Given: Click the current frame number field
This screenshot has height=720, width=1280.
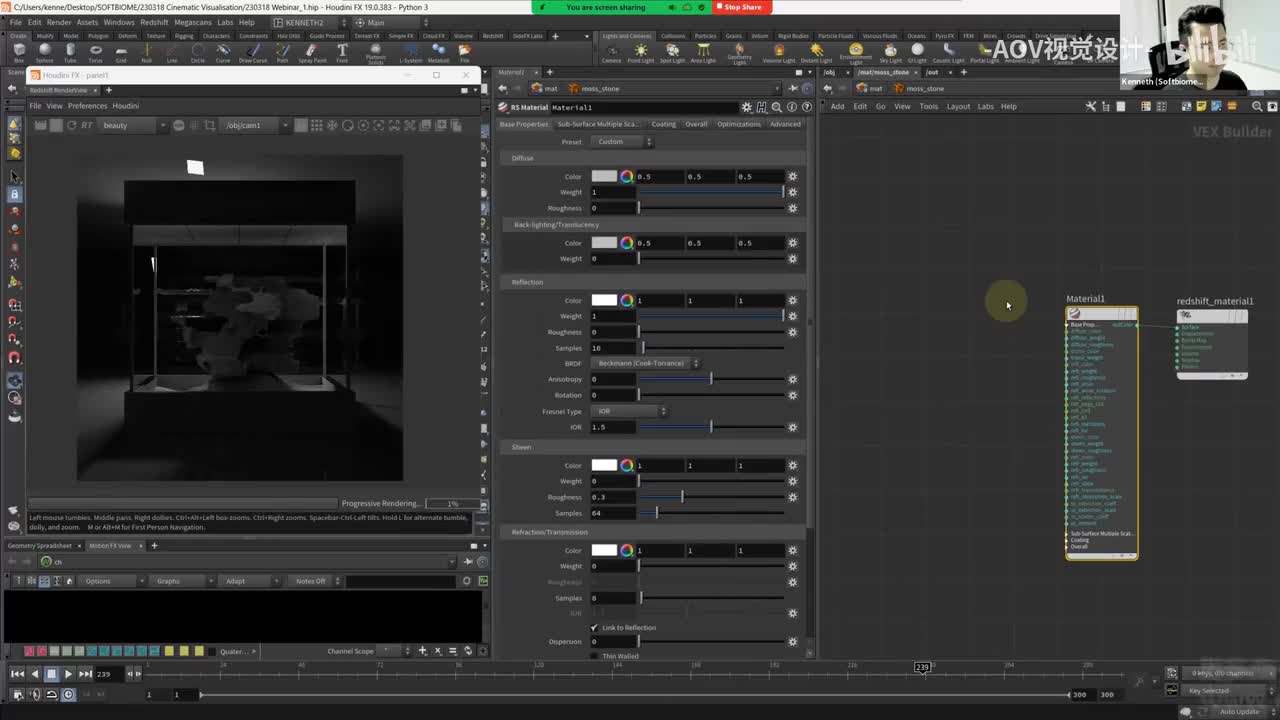Looking at the screenshot, I should pyautogui.click(x=108, y=674).
